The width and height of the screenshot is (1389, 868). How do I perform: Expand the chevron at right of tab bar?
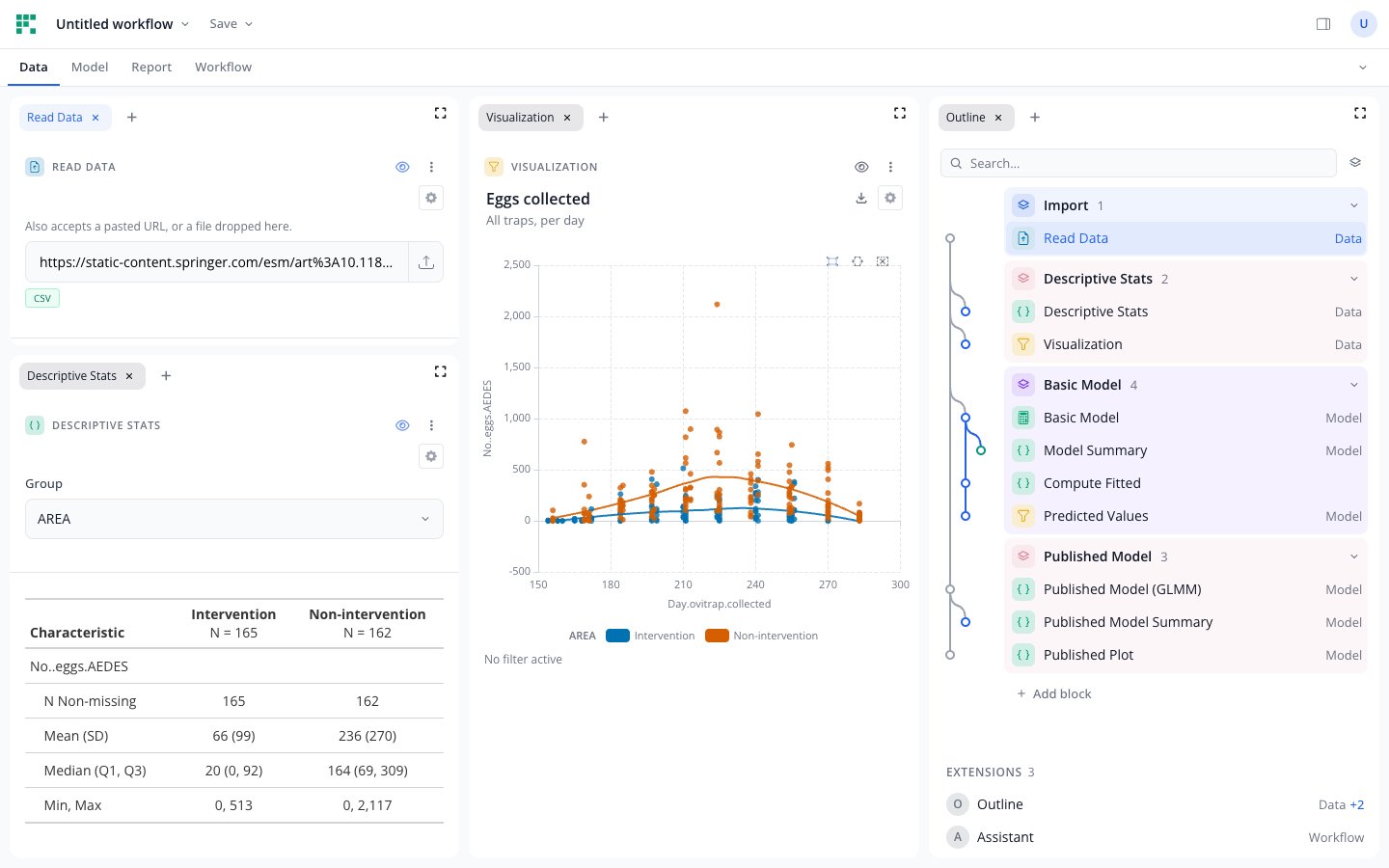tap(1363, 68)
